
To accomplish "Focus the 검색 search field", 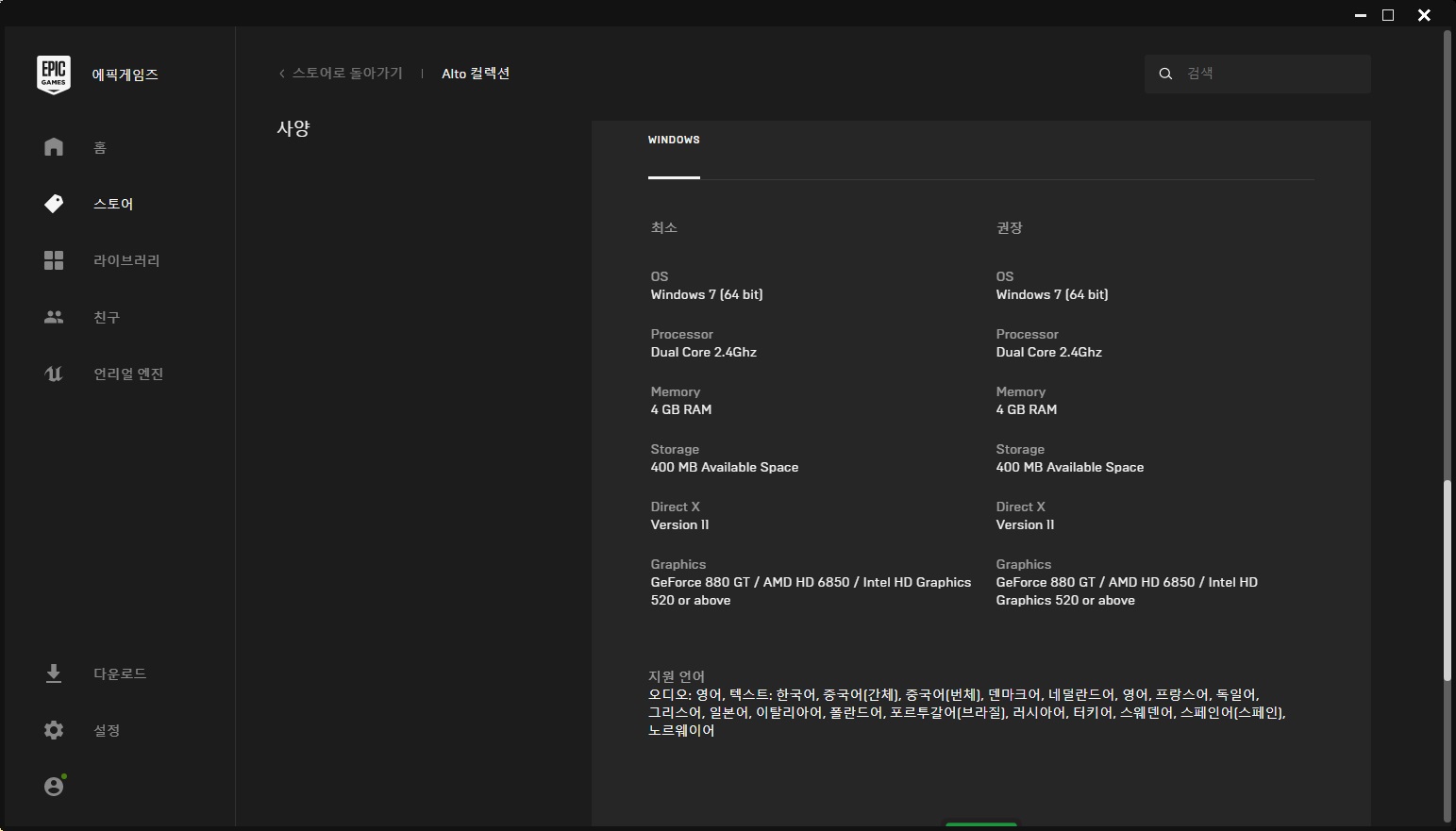I will pos(1258,74).
